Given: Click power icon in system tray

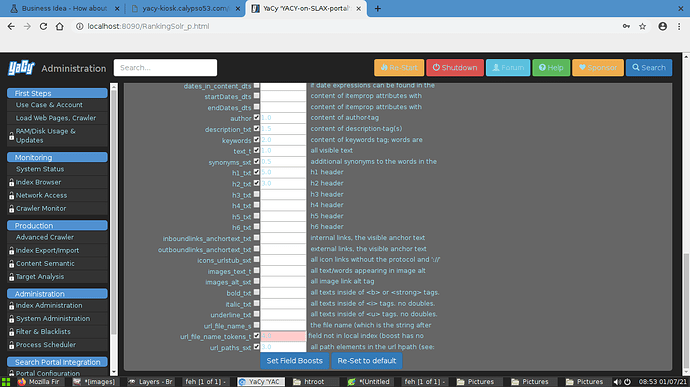Looking at the screenshot, I should pos(627,382).
